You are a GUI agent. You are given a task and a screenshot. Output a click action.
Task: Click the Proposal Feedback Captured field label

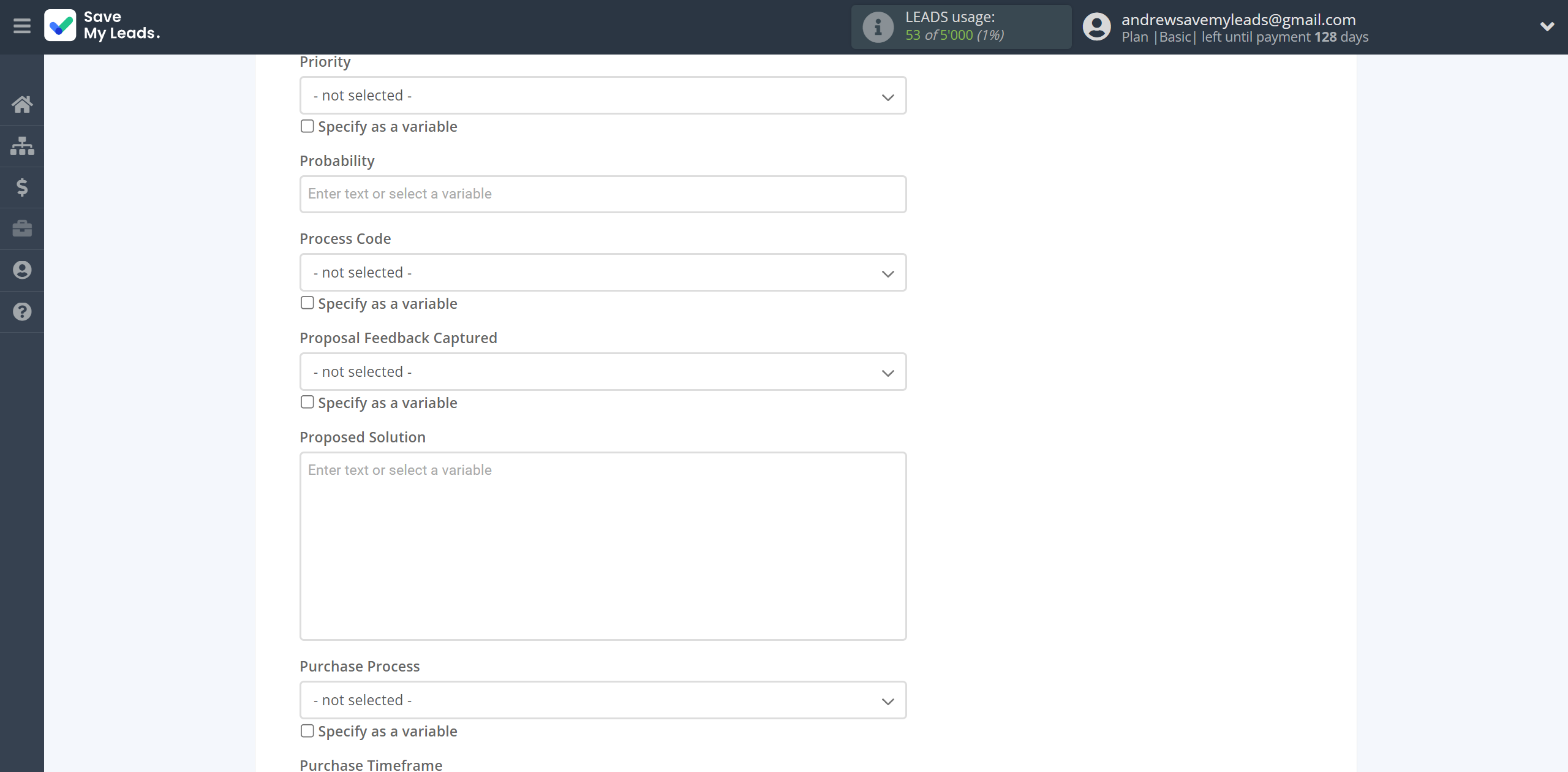point(398,338)
